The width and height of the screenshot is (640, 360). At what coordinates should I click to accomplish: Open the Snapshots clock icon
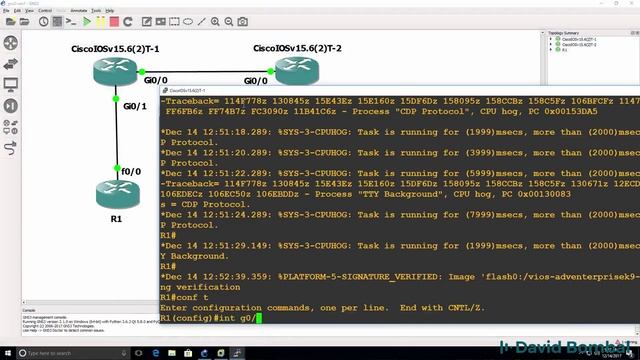point(44,22)
